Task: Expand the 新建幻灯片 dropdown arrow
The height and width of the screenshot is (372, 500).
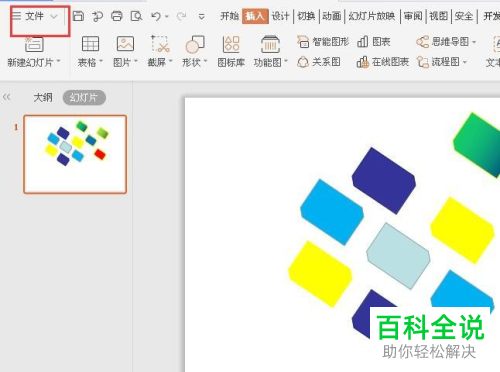Action: 58,62
